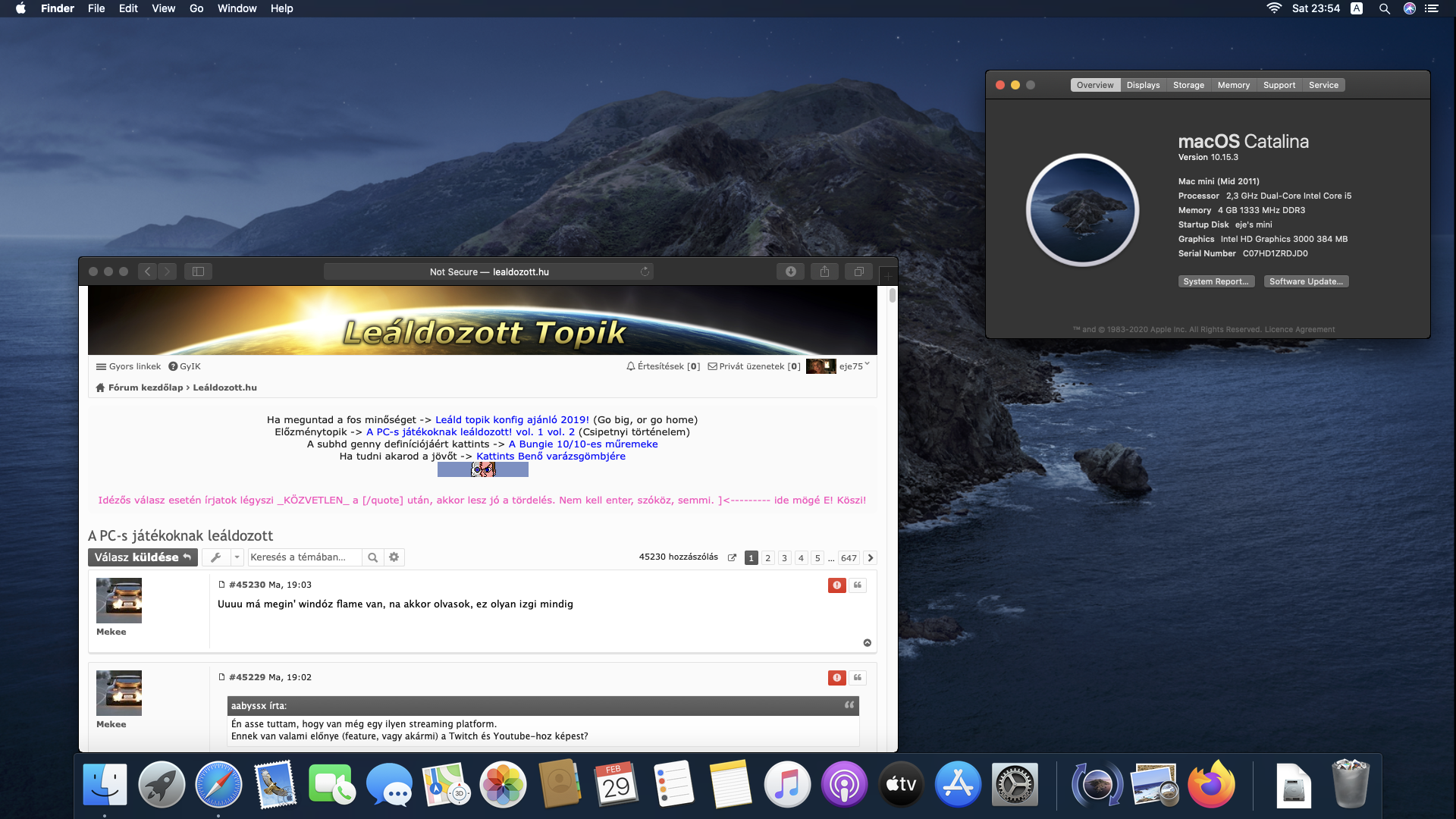Click Válasz küldése reply button
Image resolution: width=1456 pixels, height=819 pixels.
pyautogui.click(x=143, y=557)
